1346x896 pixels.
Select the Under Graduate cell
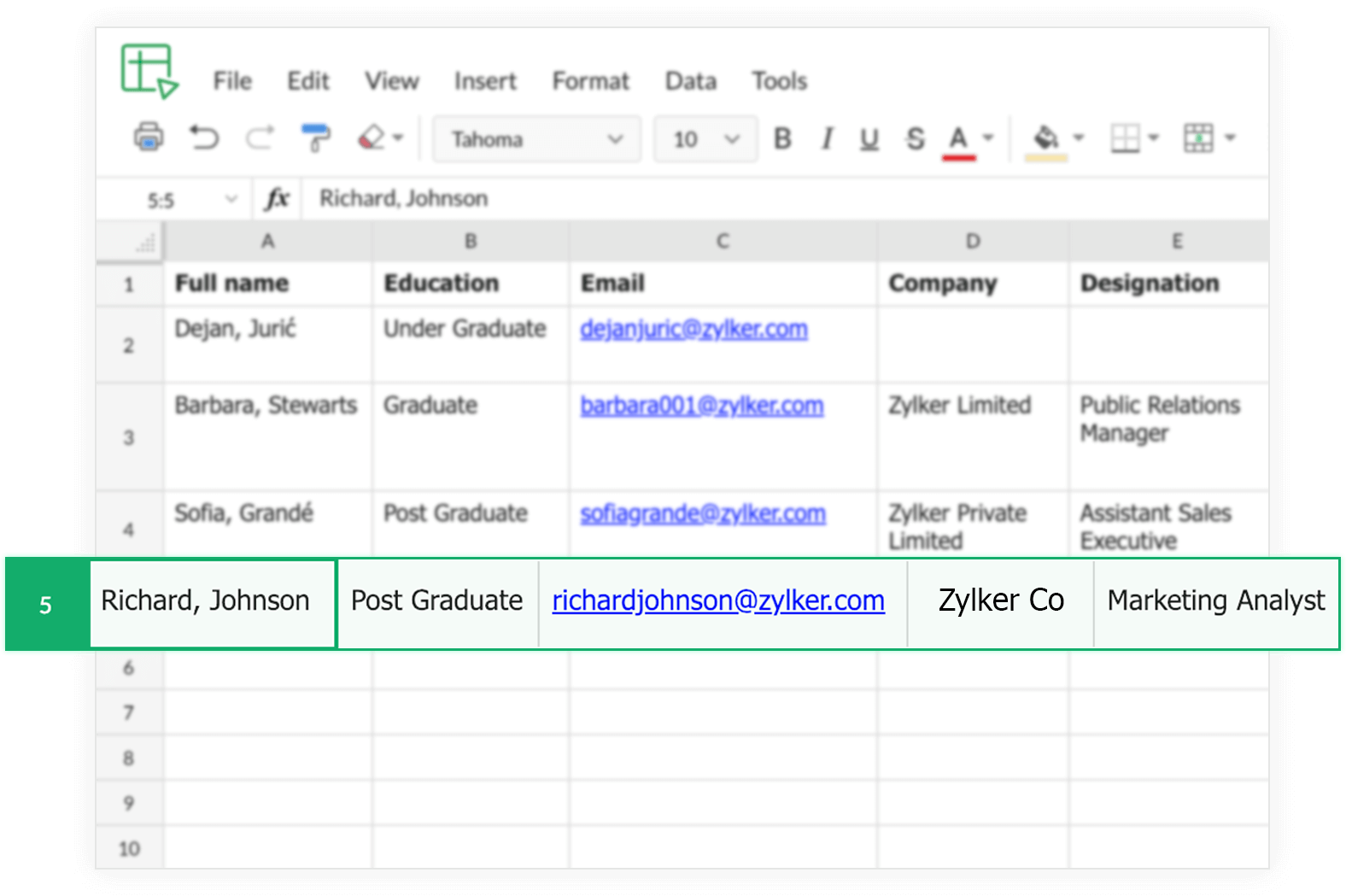(471, 344)
